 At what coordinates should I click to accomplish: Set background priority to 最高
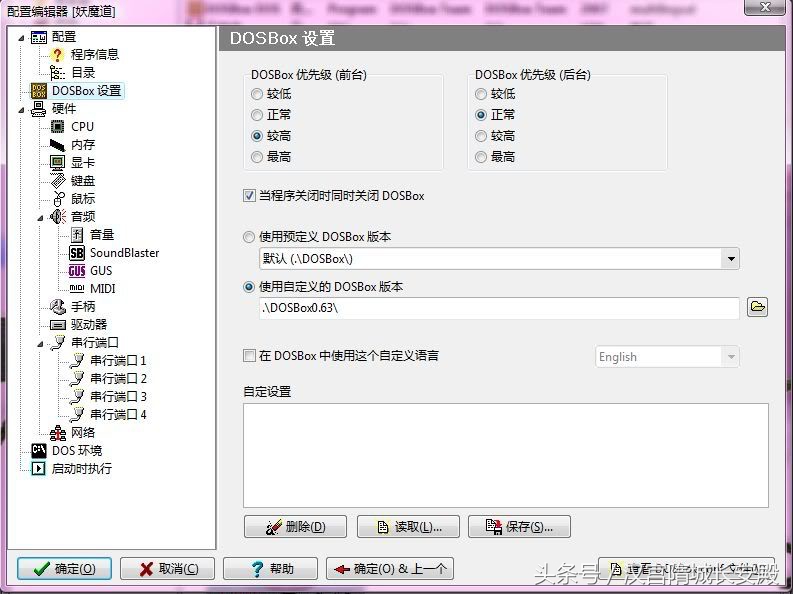(x=481, y=157)
